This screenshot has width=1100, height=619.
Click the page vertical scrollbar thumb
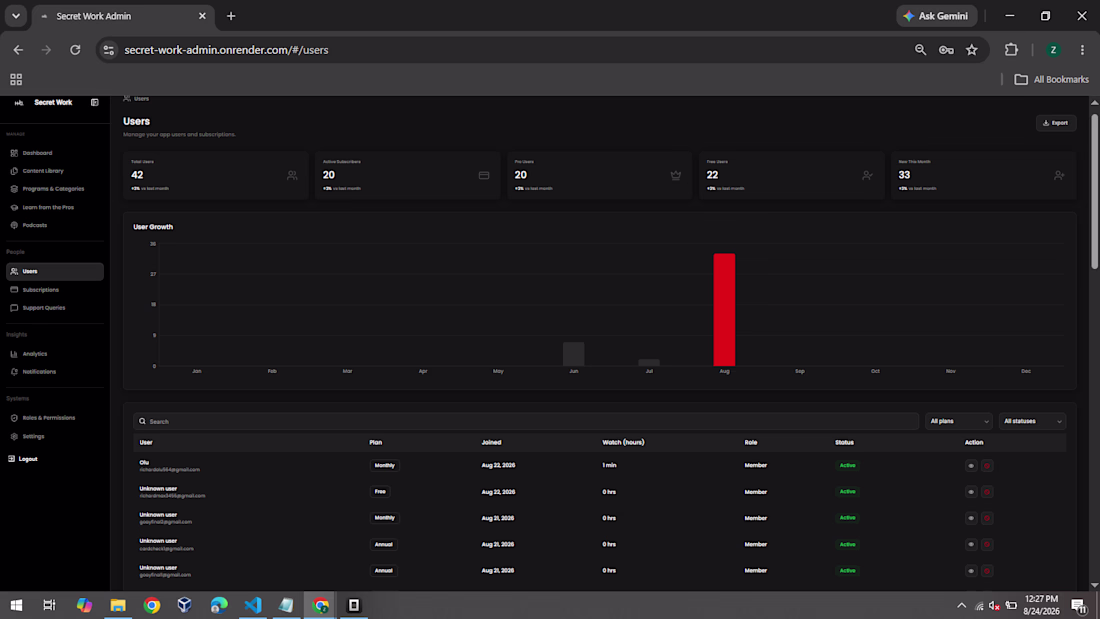coord(1094,191)
